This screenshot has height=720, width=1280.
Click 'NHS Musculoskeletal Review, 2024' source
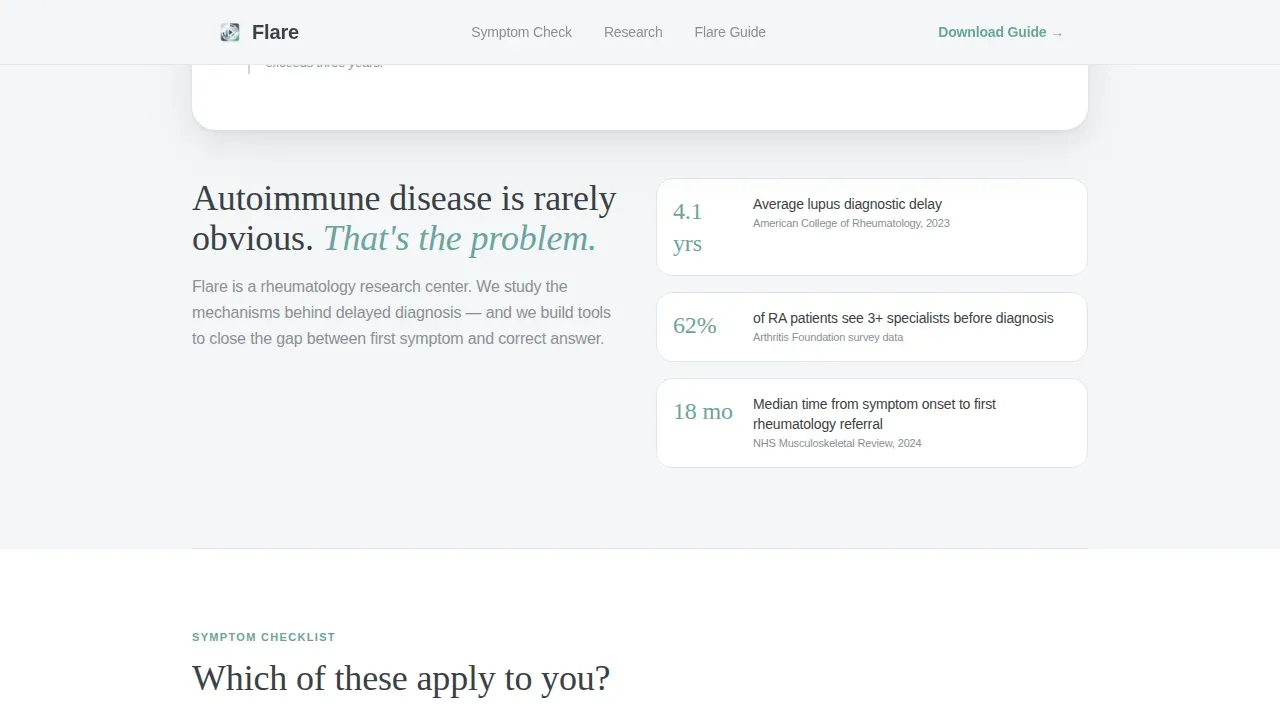coord(837,443)
